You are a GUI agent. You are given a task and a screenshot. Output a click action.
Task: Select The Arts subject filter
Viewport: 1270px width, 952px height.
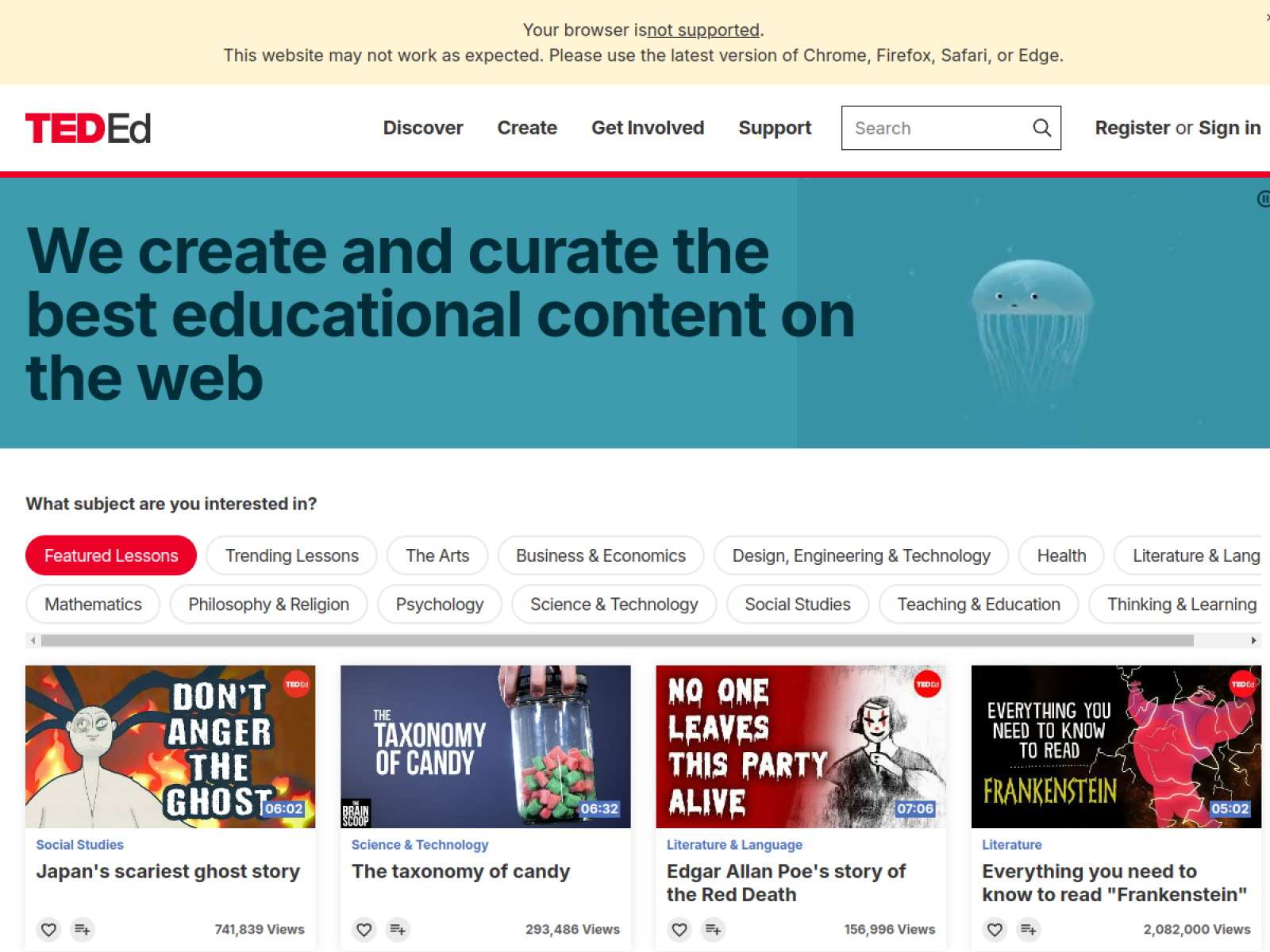point(437,555)
